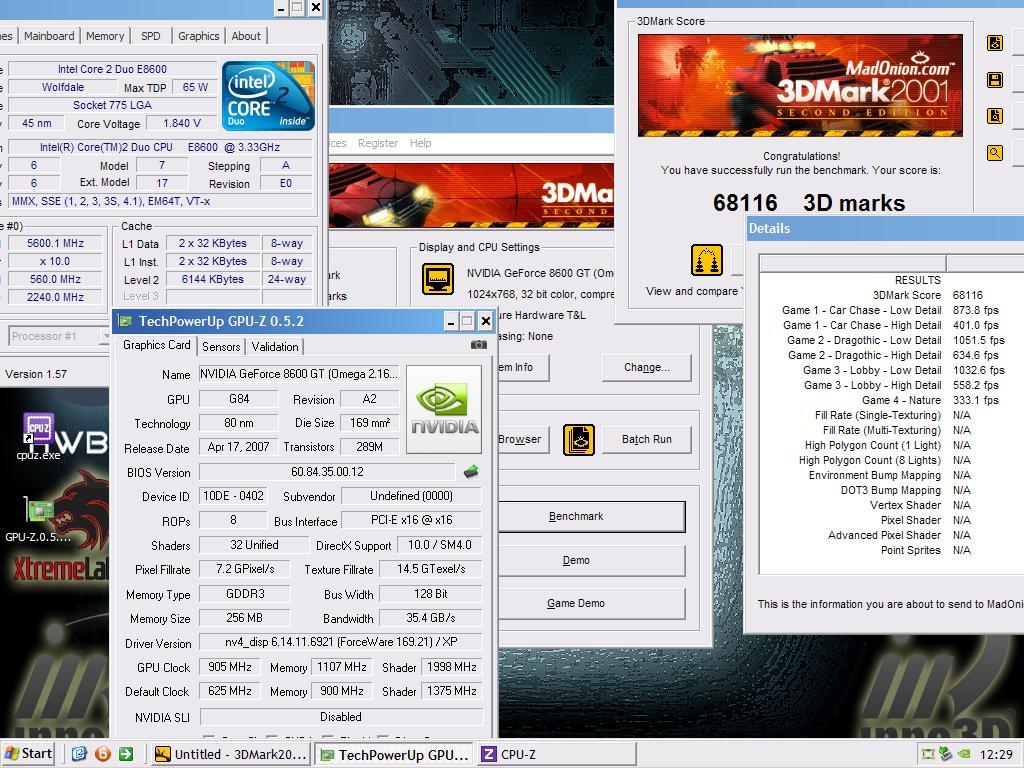Click the first column header in Details list
This screenshot has width=1024, height=768.
852,264
